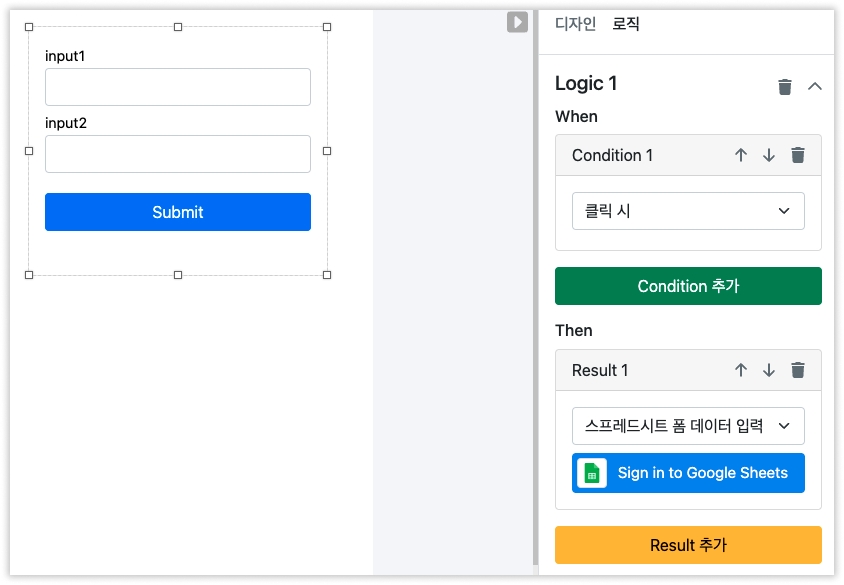Delete Logic 1 with trash icon
Screen dimensions: 844x585
(x=785, y=87)
